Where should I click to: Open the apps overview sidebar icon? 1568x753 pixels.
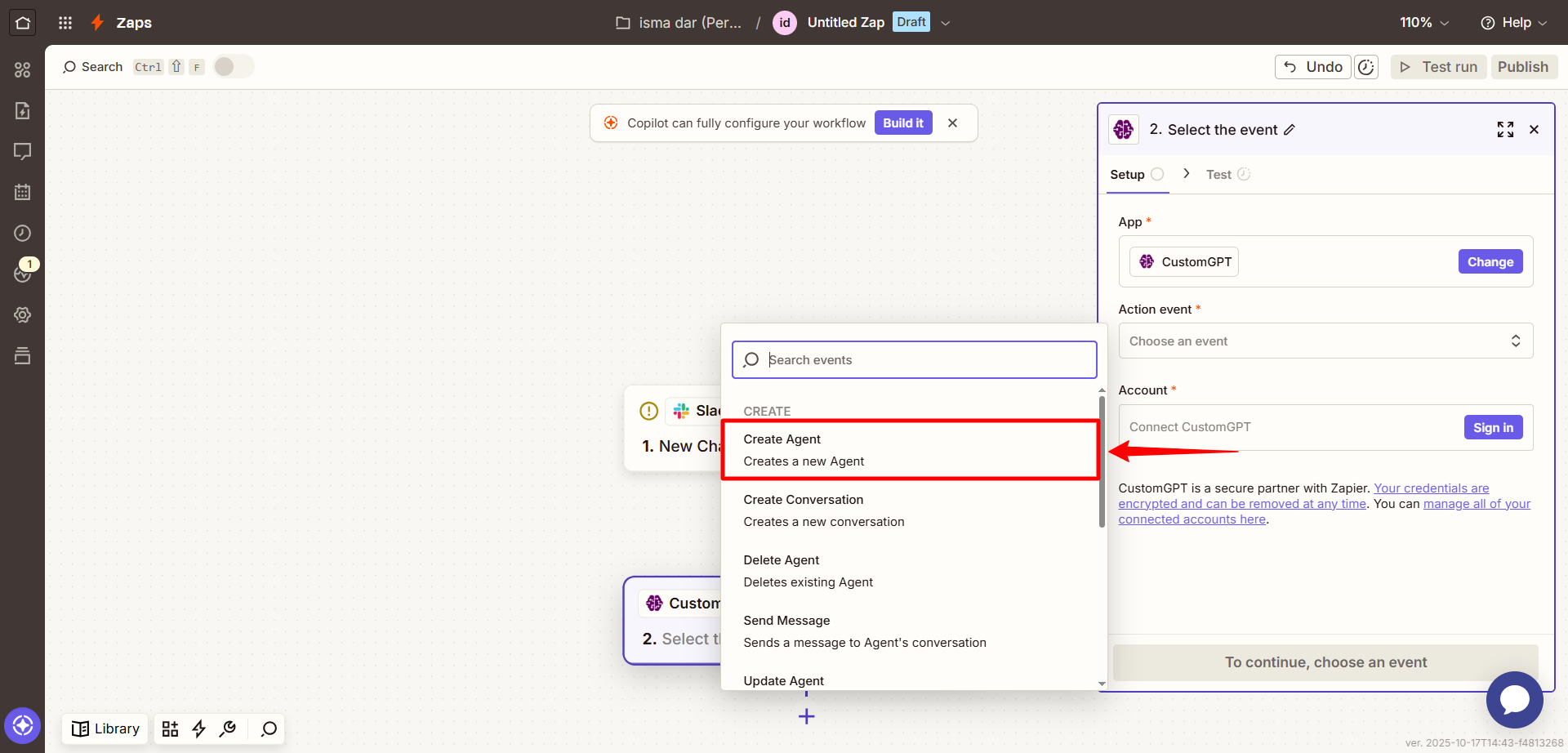tap(22, 69)
